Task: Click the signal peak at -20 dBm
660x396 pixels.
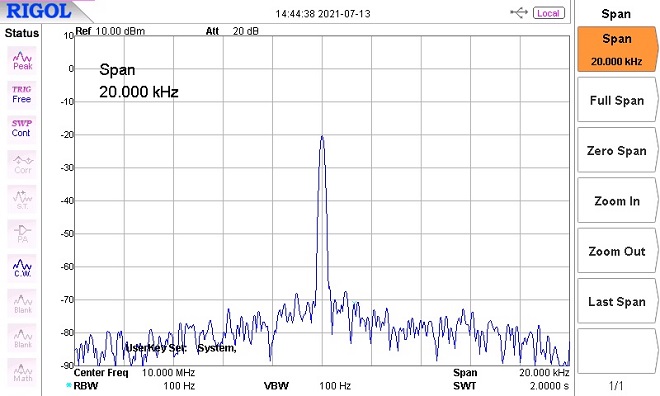Action: point(322,136)
